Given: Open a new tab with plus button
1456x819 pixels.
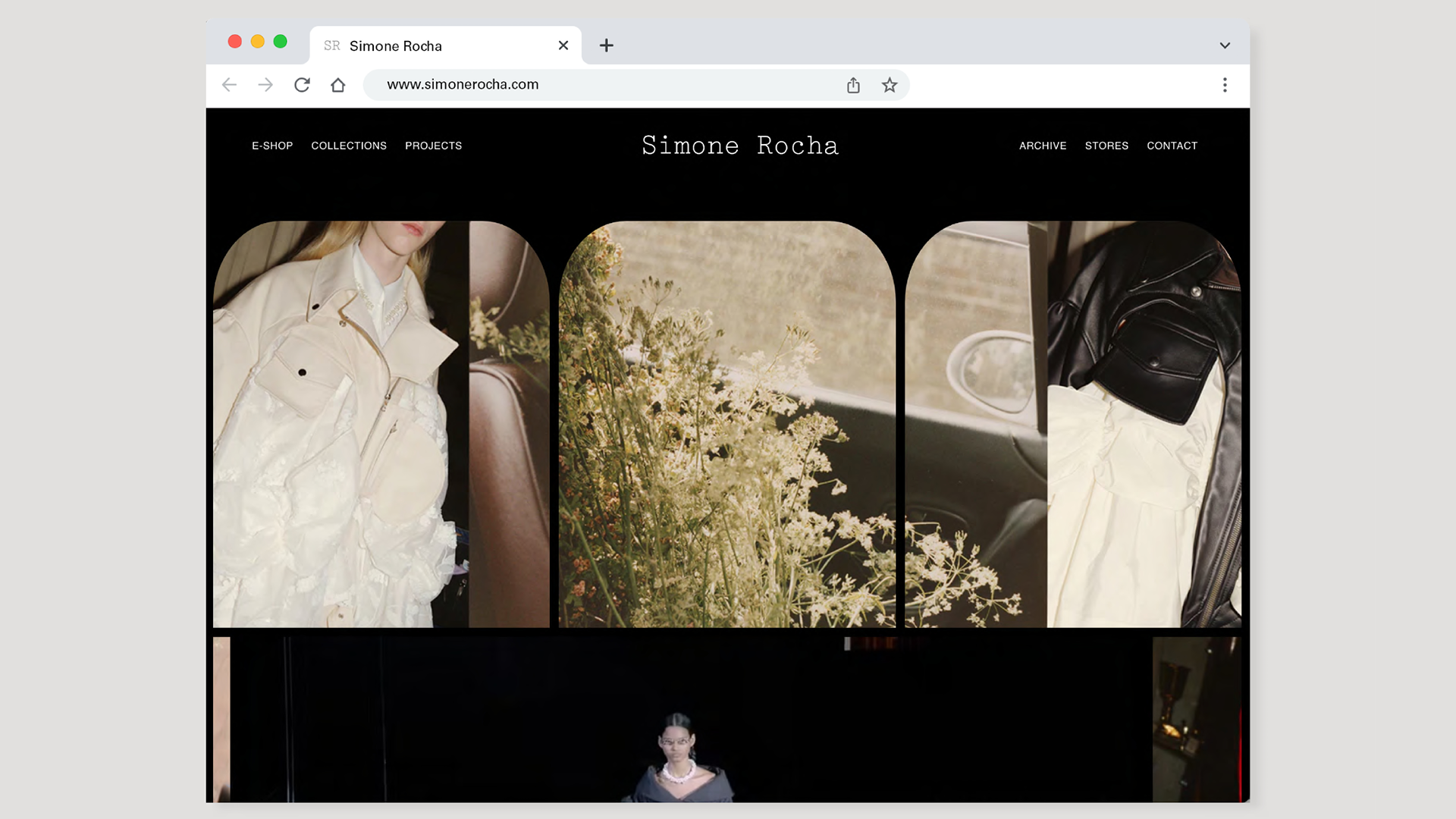Looking at the screenshot, I should point(607,45).
